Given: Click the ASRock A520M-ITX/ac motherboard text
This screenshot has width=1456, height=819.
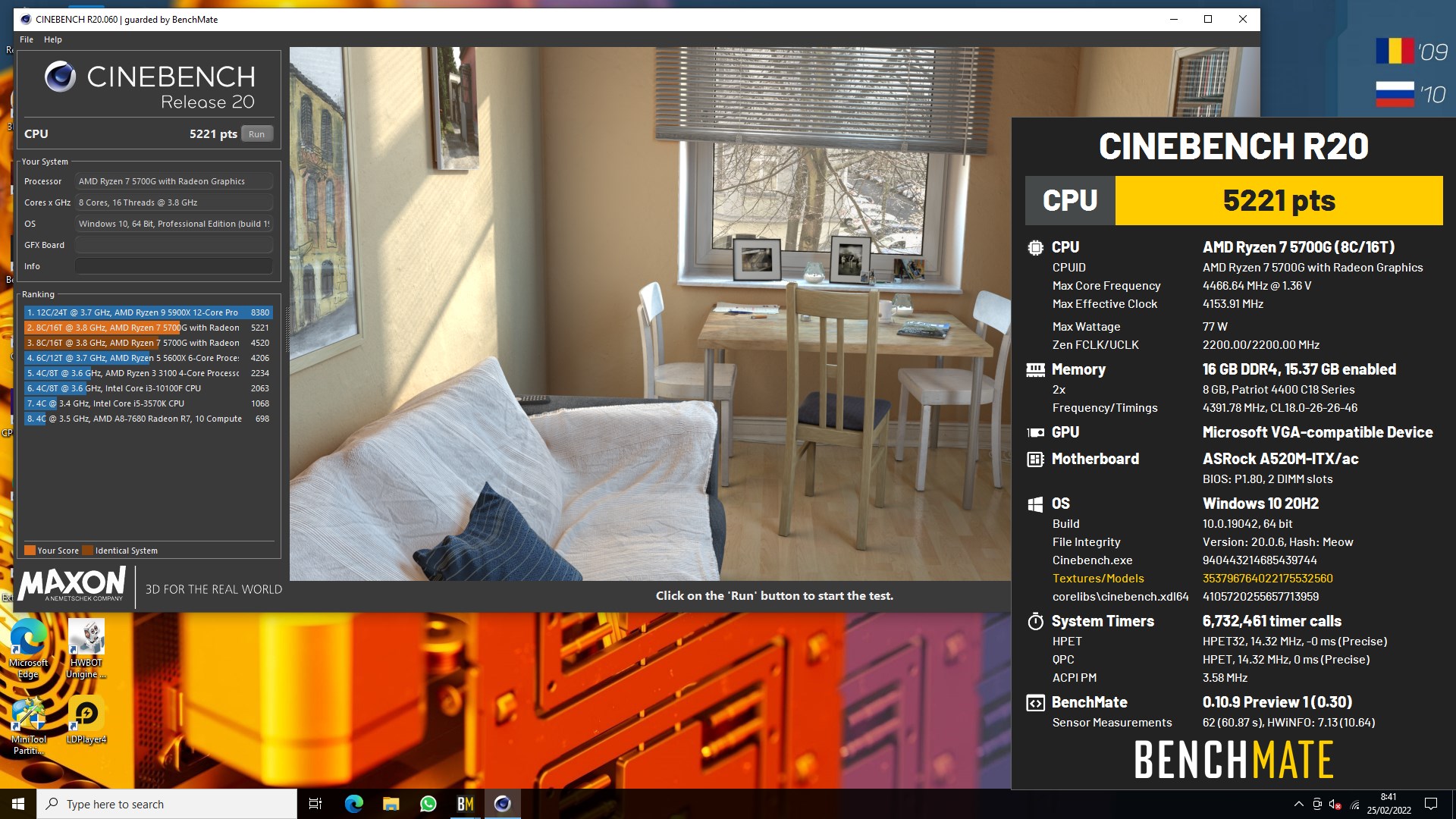Looking at the screenshot, I should [x=1280, y=460].
